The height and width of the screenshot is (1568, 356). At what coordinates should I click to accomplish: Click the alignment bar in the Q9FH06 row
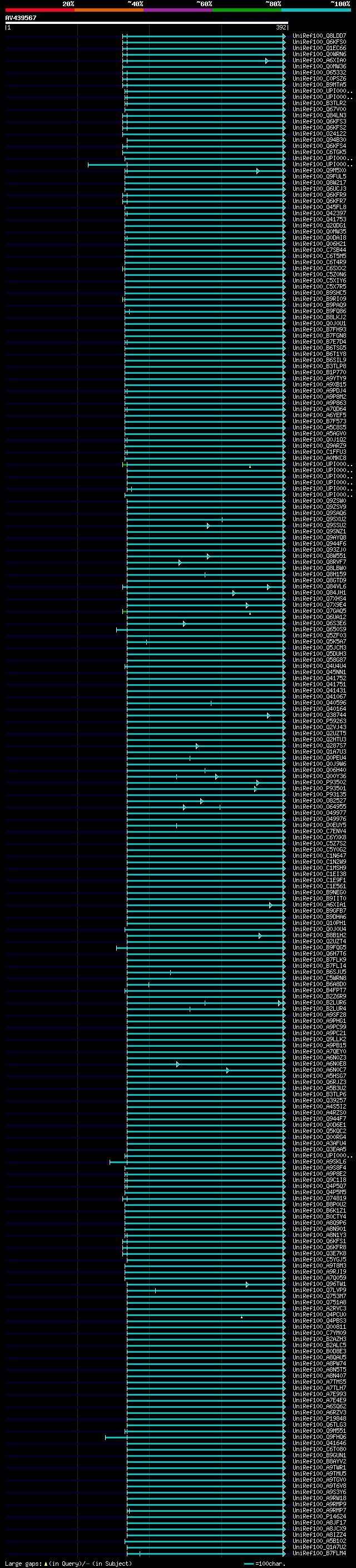pos(195,1437)
